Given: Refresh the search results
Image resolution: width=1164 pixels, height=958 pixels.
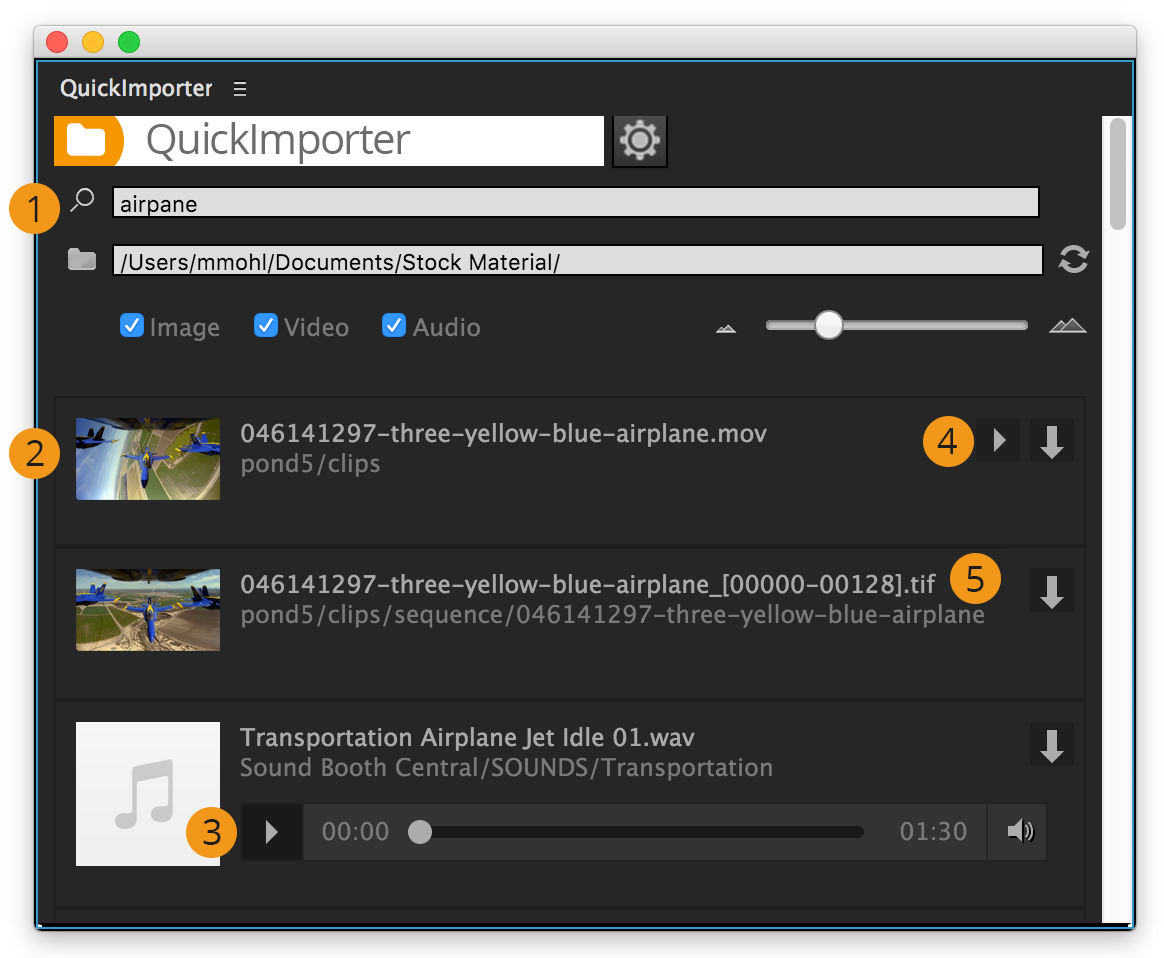Looking at the screenshot, I should click(x=1073, y=259).
